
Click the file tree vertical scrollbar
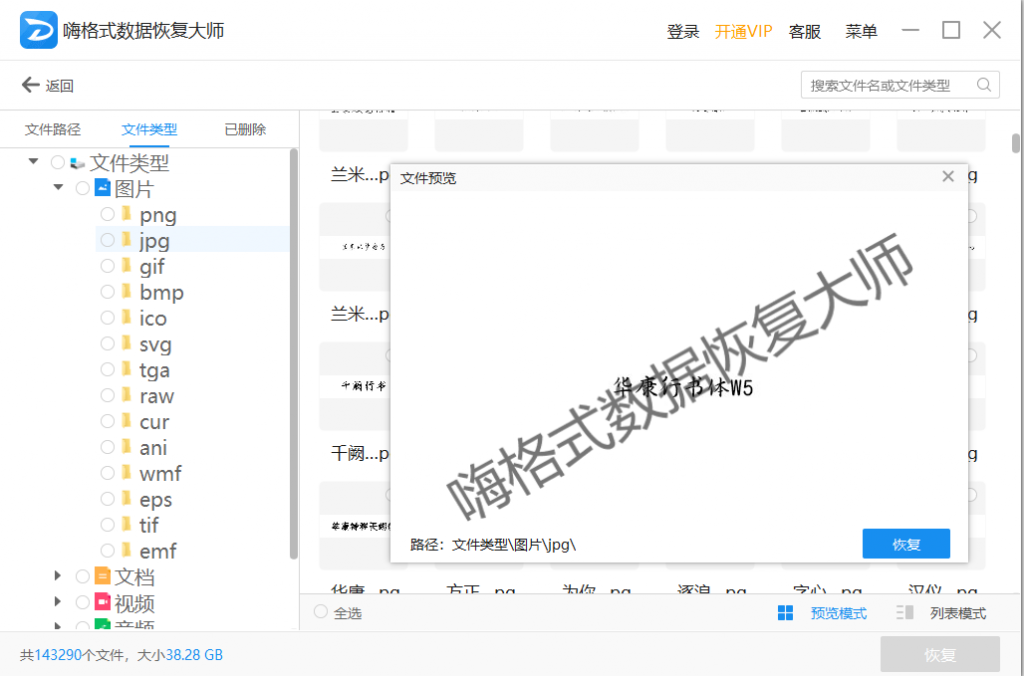click(294, 354)
